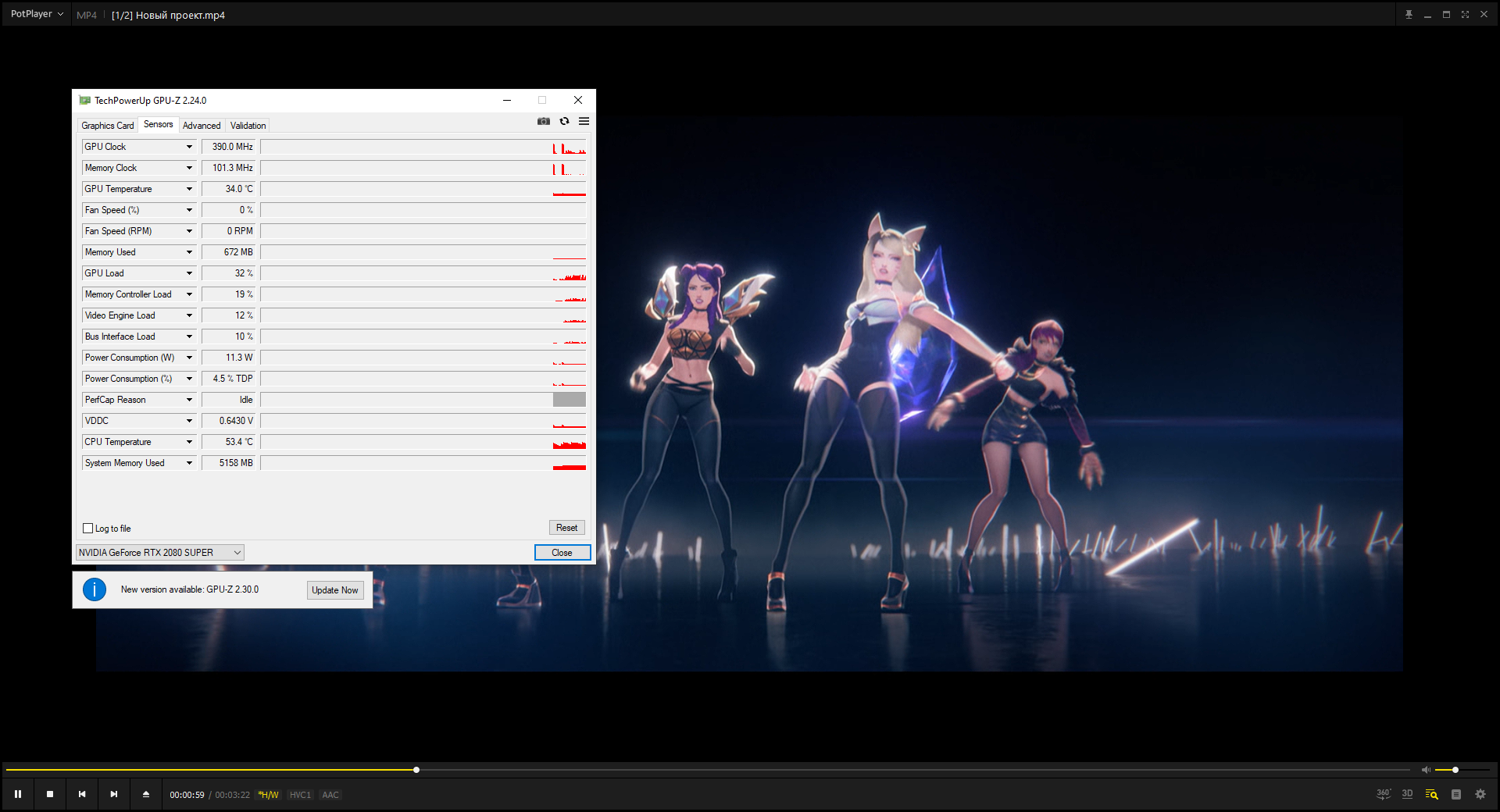Click the eject/open file icon in PotPlayer
This screenshot has width=1500, height=812.
point(146,794)
